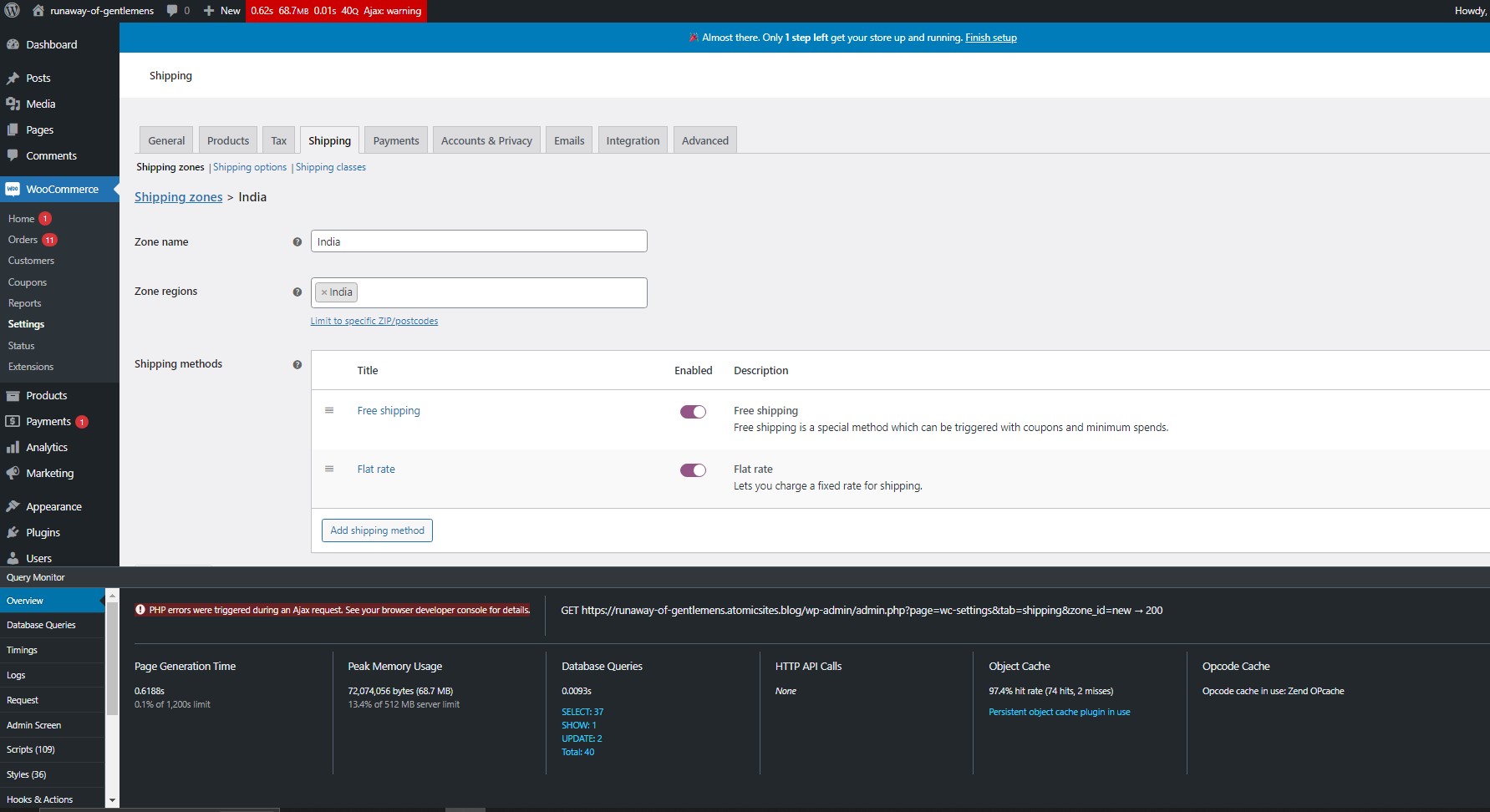Image resolution: width=1490 pixels, height=812 pixels.
Task: Disable the Free shipping method toggle
Action: [x=693, y=412]
